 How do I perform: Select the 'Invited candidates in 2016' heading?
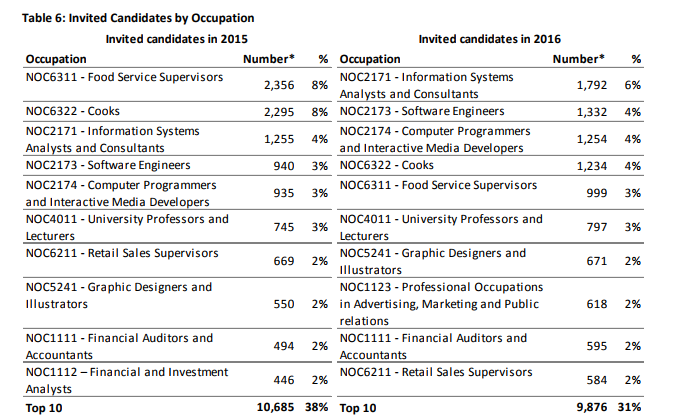pos(490,39)
